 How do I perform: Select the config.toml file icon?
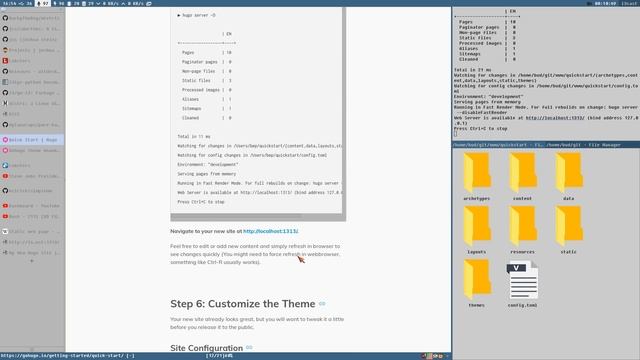[x=522, y=280]
